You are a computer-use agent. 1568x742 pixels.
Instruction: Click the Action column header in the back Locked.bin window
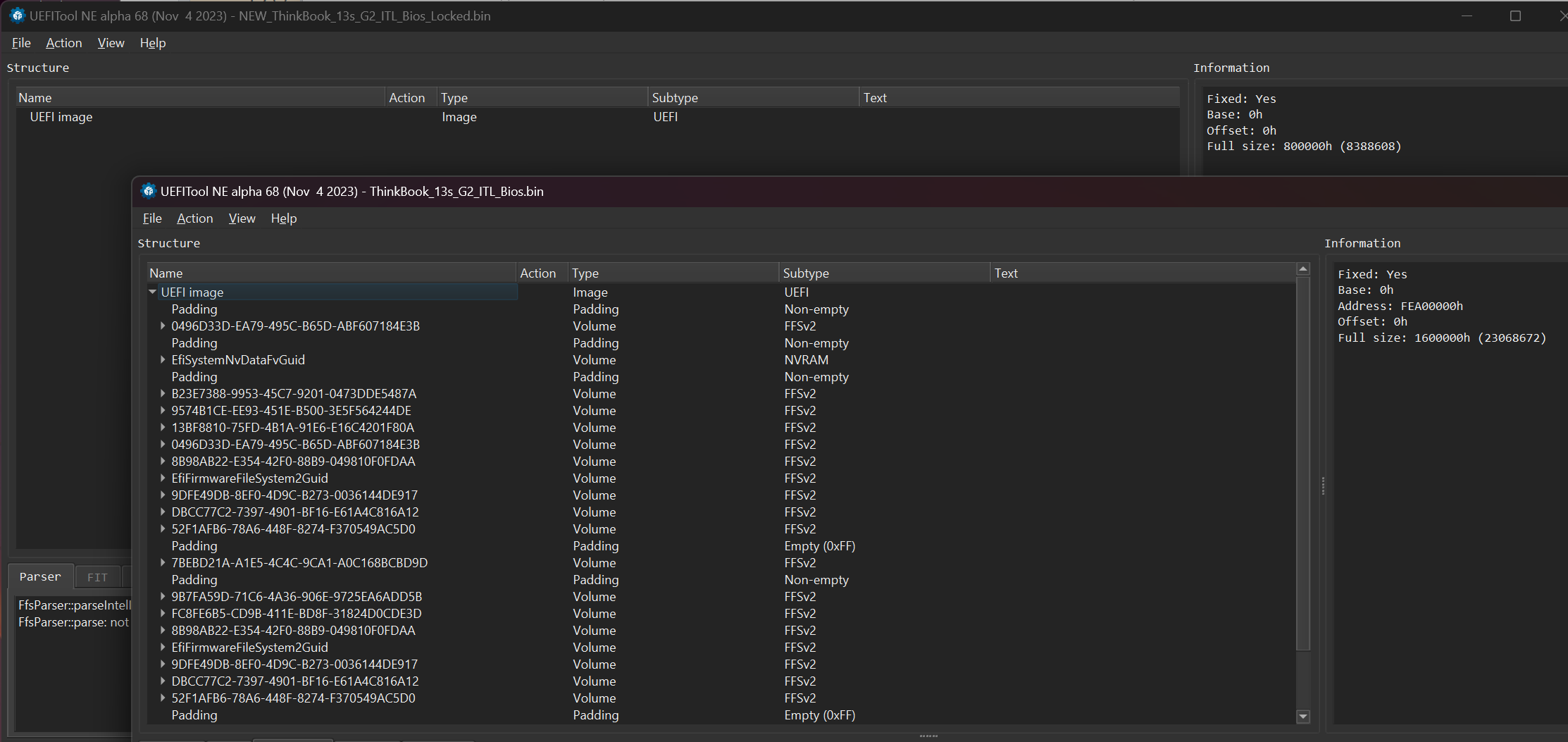[x=411, y=97]
